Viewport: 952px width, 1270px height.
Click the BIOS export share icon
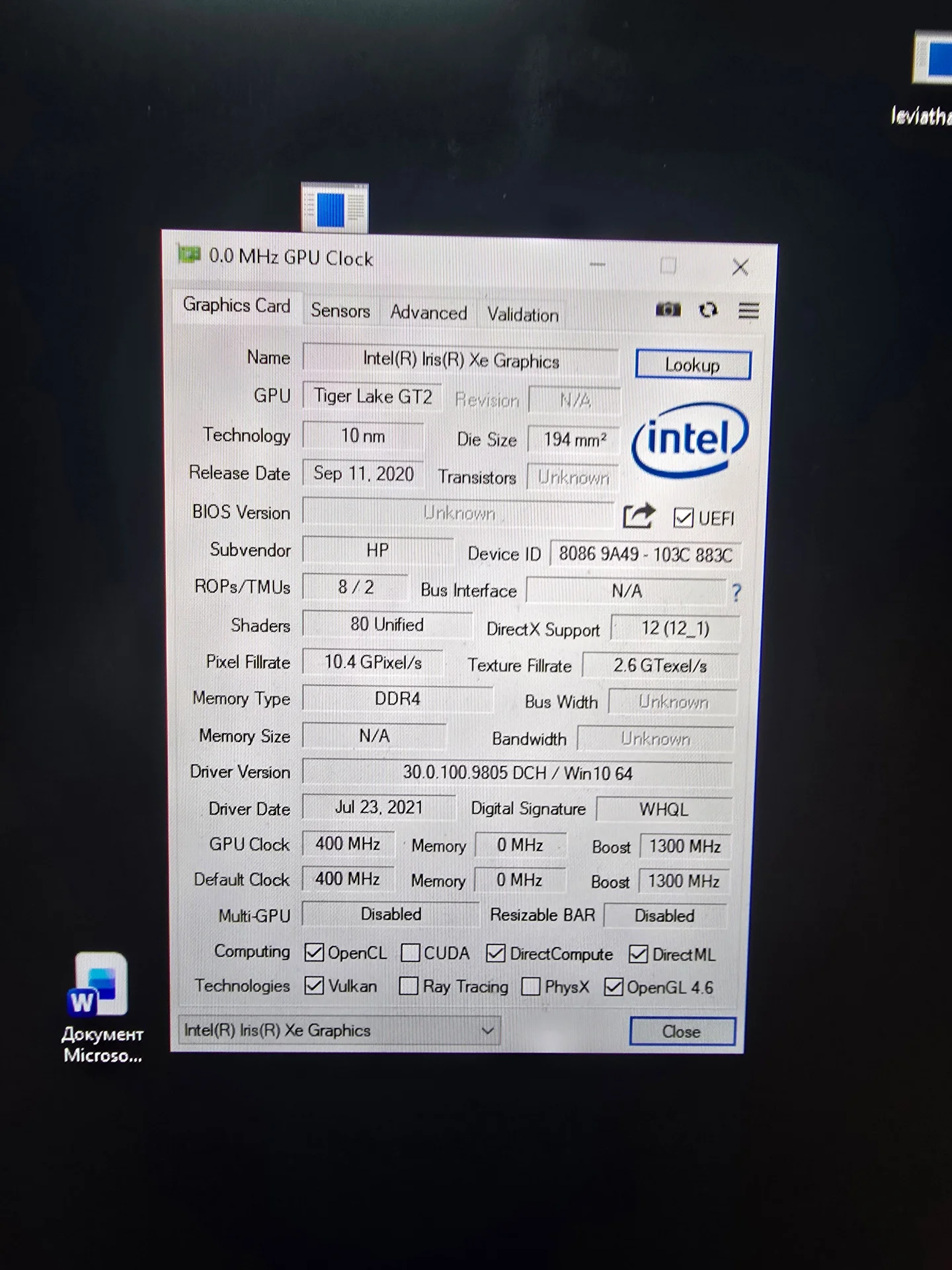coord(639,516)
